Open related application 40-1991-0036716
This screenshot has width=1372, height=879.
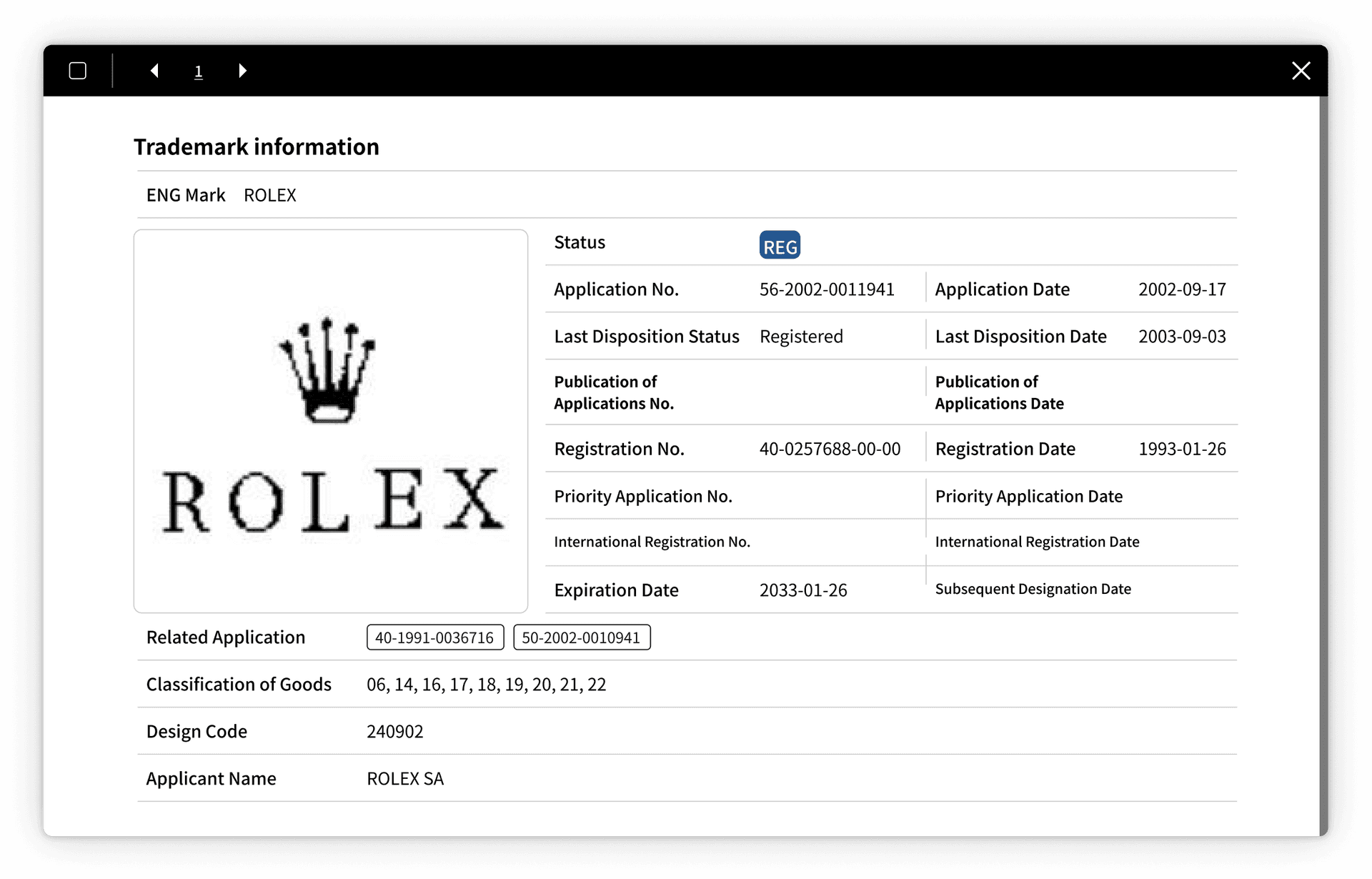coord(435,637)
